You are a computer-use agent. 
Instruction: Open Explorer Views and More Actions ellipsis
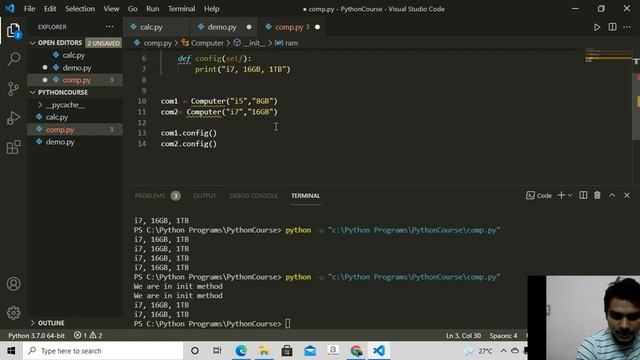tap(110, 27)
